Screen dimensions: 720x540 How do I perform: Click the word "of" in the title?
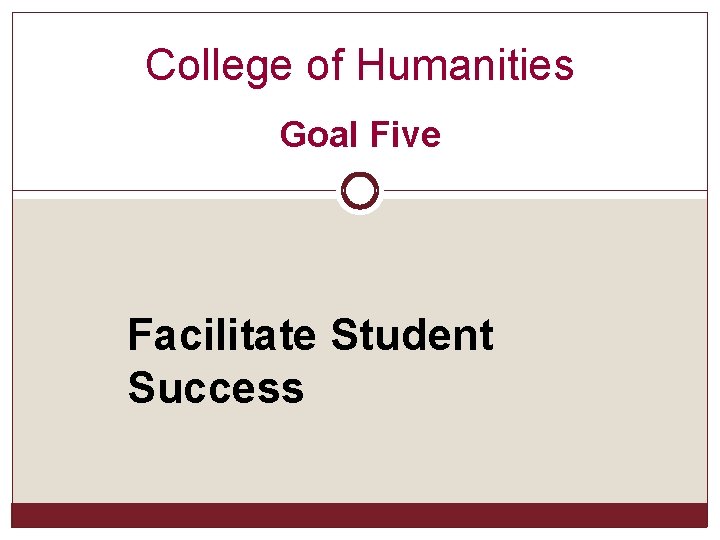324,66
